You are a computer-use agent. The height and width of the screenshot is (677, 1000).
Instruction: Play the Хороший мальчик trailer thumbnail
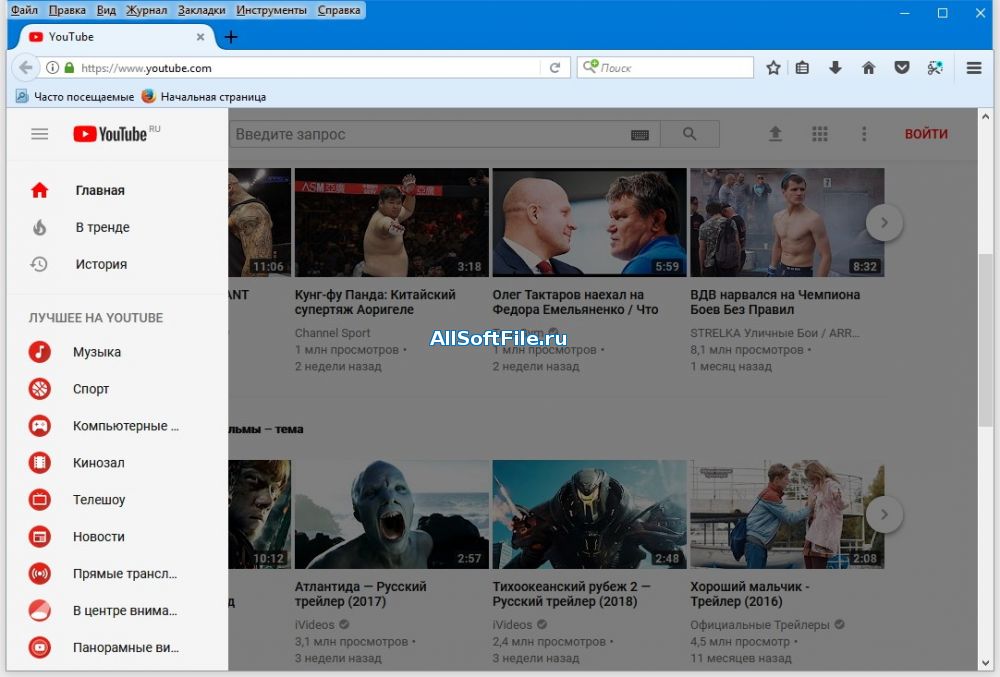click(x=787, y=514)
